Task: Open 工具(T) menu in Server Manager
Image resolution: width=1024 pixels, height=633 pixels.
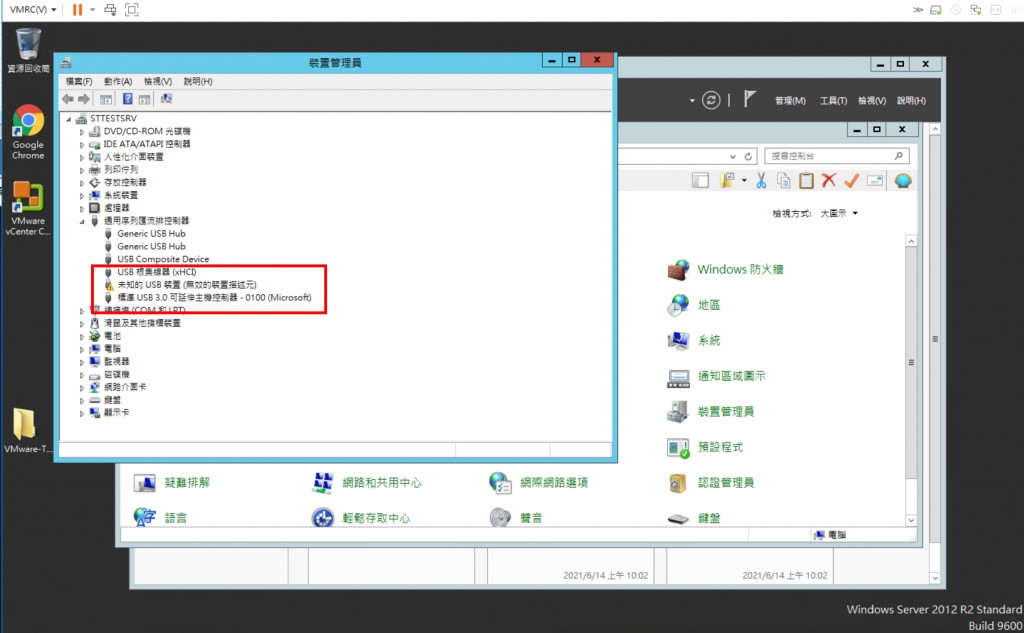Action: click(x=833, y=101)
